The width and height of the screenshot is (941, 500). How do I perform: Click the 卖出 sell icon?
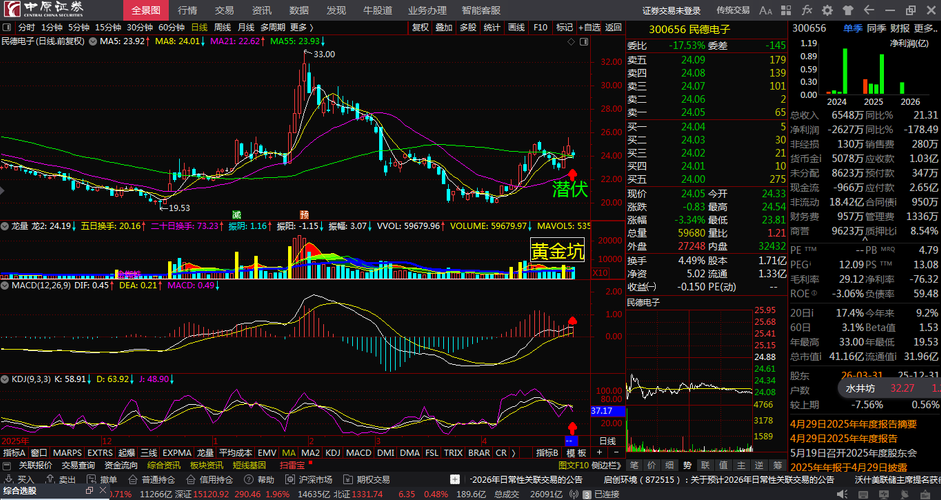click(x=48, y=480)
